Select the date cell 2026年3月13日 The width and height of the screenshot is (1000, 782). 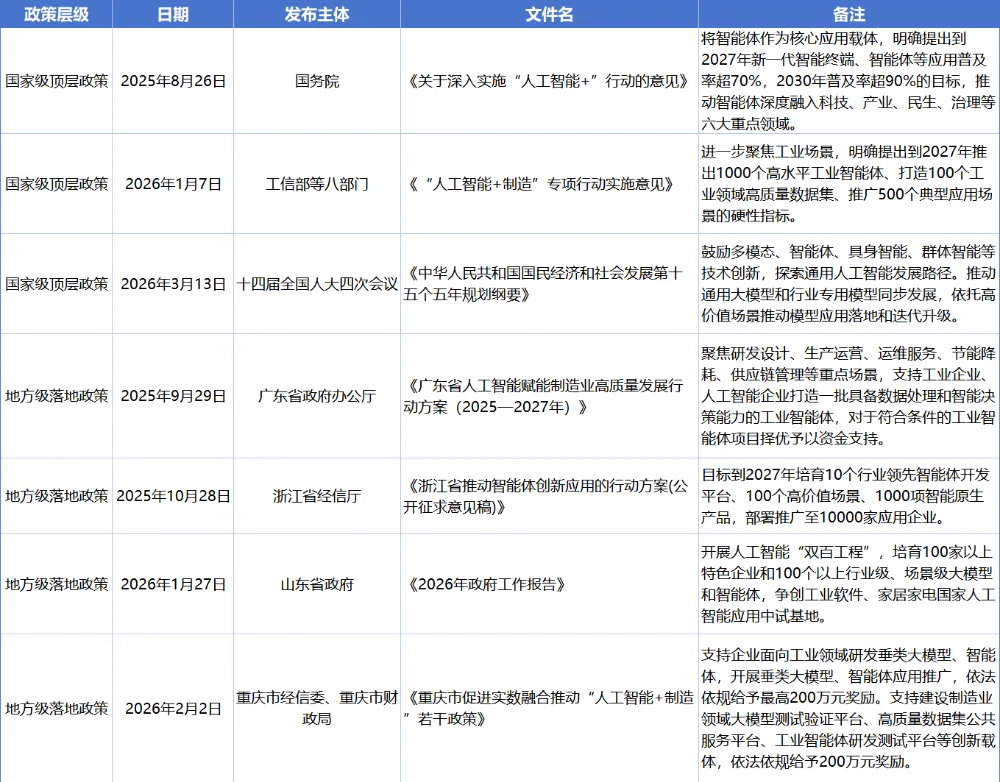pyautogui.click(x=173, y=284)
